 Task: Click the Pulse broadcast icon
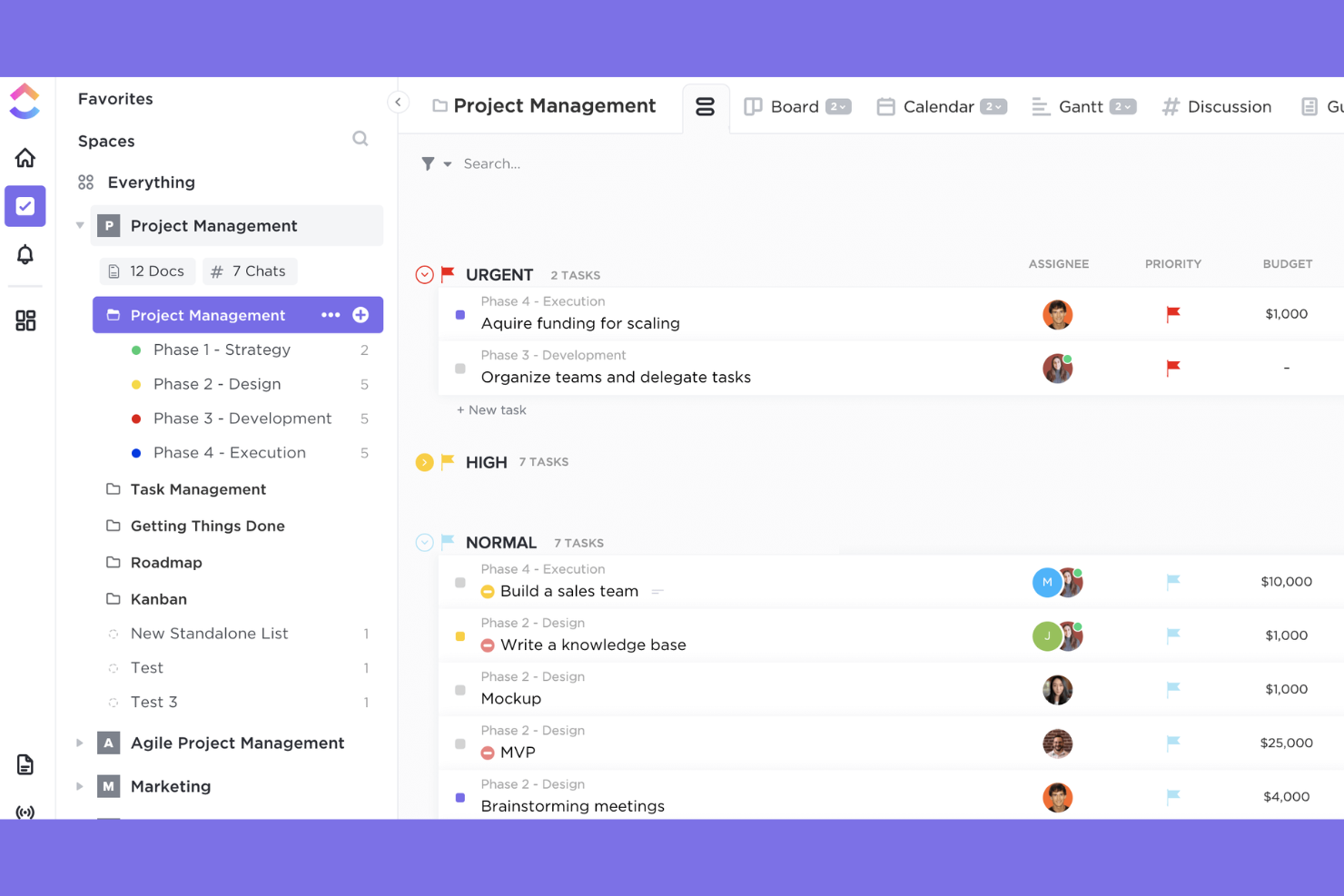point(25,812)
